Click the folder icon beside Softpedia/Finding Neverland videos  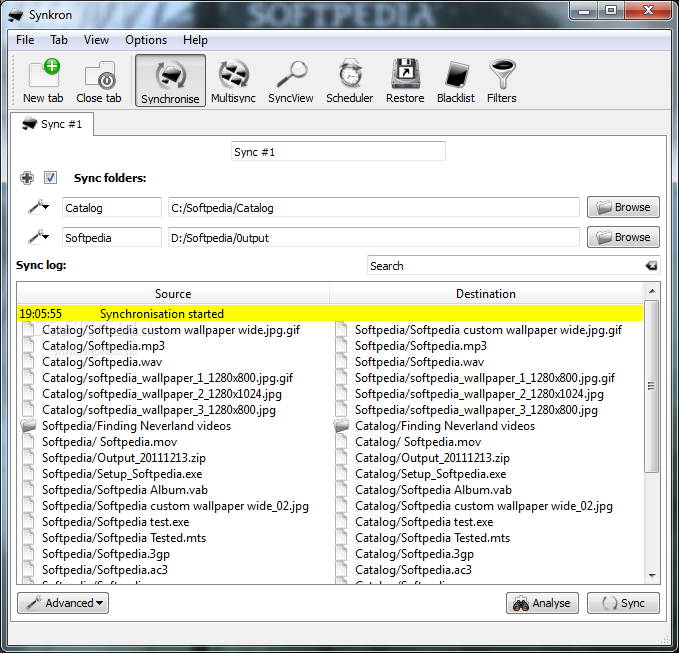29,426
